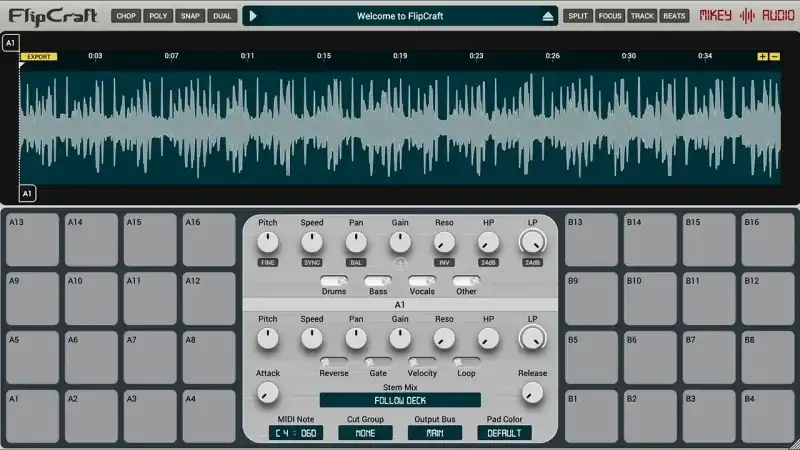
Task: Open the Stem Mix FOLLOW DECK dropdown
Action: click(400, 401)
